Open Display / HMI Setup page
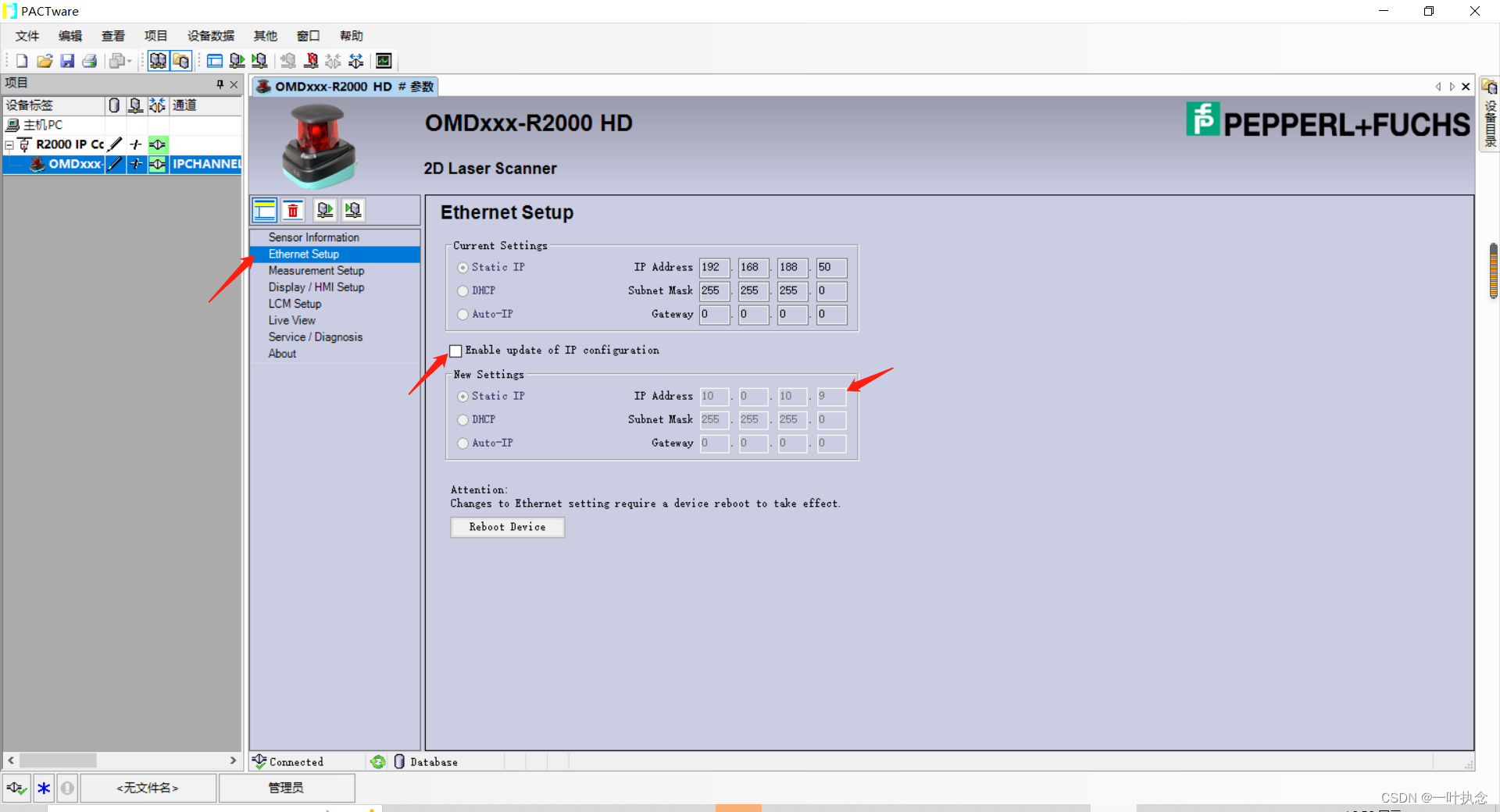 click(316, 287)
